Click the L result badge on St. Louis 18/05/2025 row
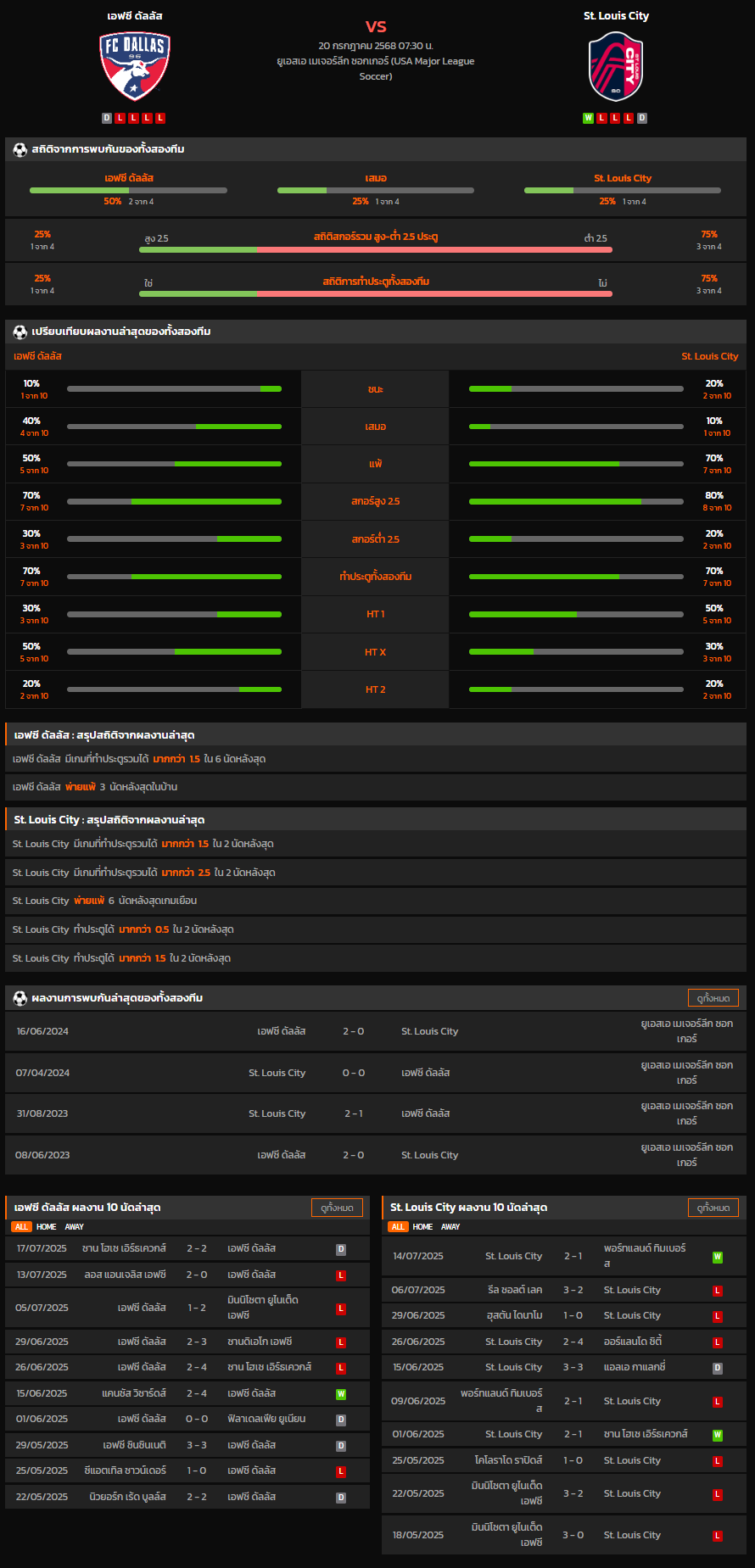Viewport: 755px width, 1568px height. click(x=718, y=1536)
